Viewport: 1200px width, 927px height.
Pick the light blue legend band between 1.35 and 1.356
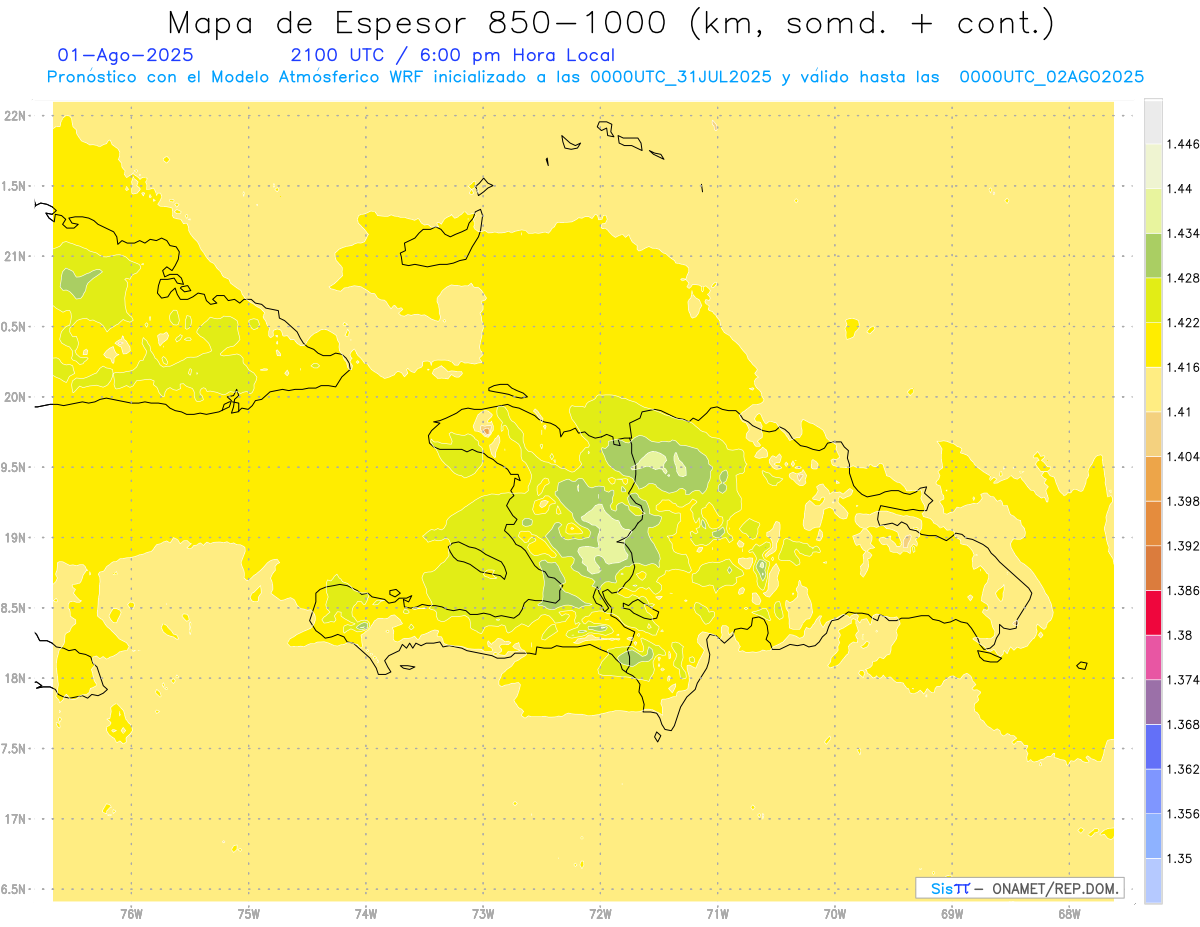pos(1153,836)
